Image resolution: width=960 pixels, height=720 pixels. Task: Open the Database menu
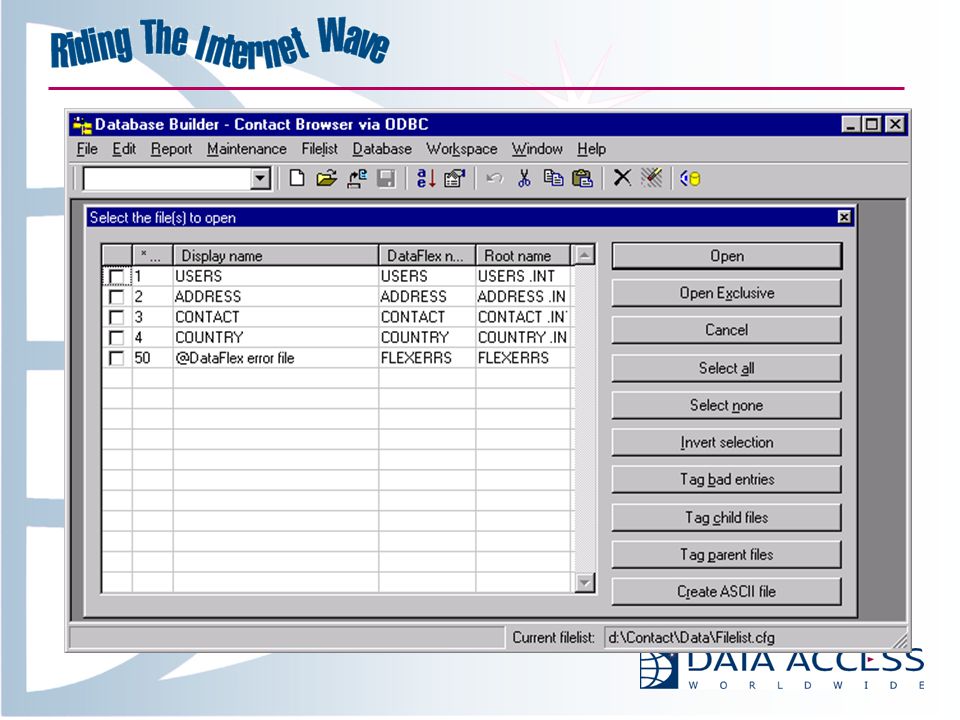click(382, 149)
